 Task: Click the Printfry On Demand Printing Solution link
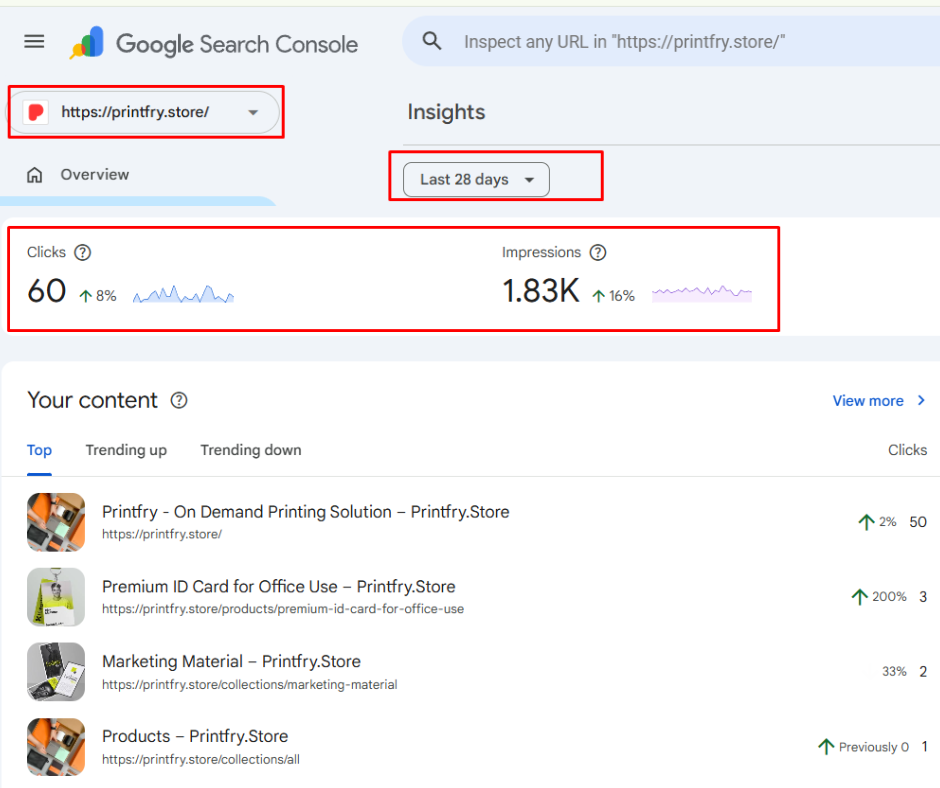click(306, 511)
